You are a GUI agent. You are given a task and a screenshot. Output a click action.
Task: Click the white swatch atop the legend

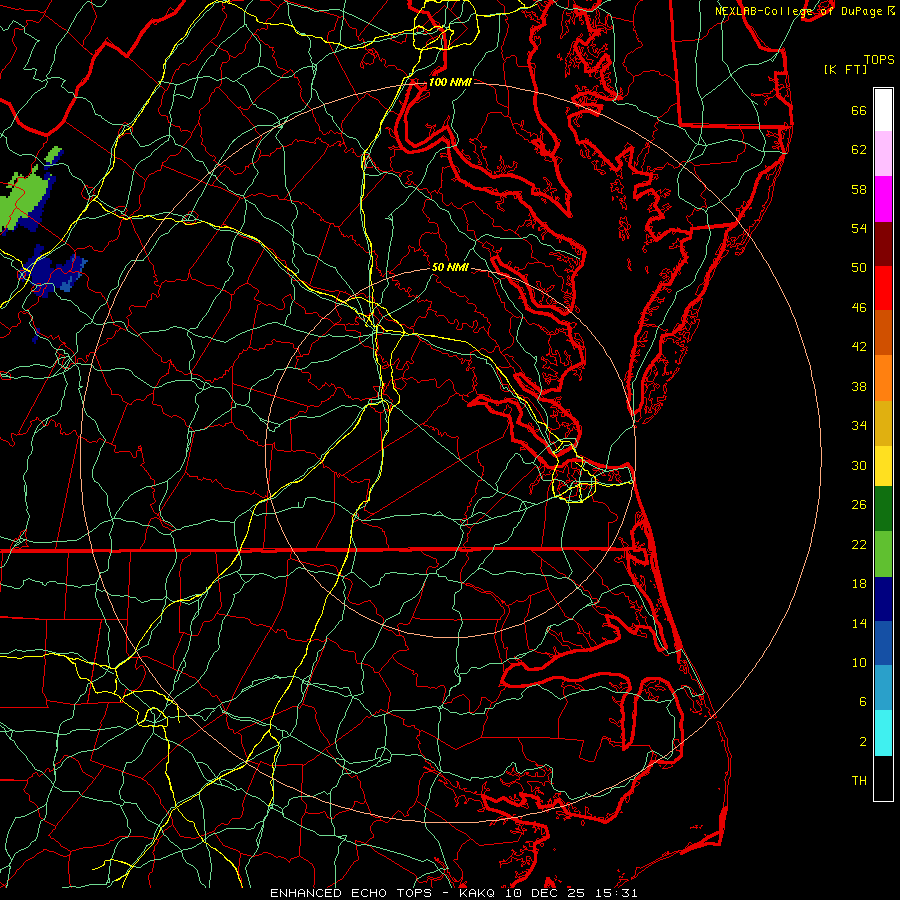[x=883, y=110]
